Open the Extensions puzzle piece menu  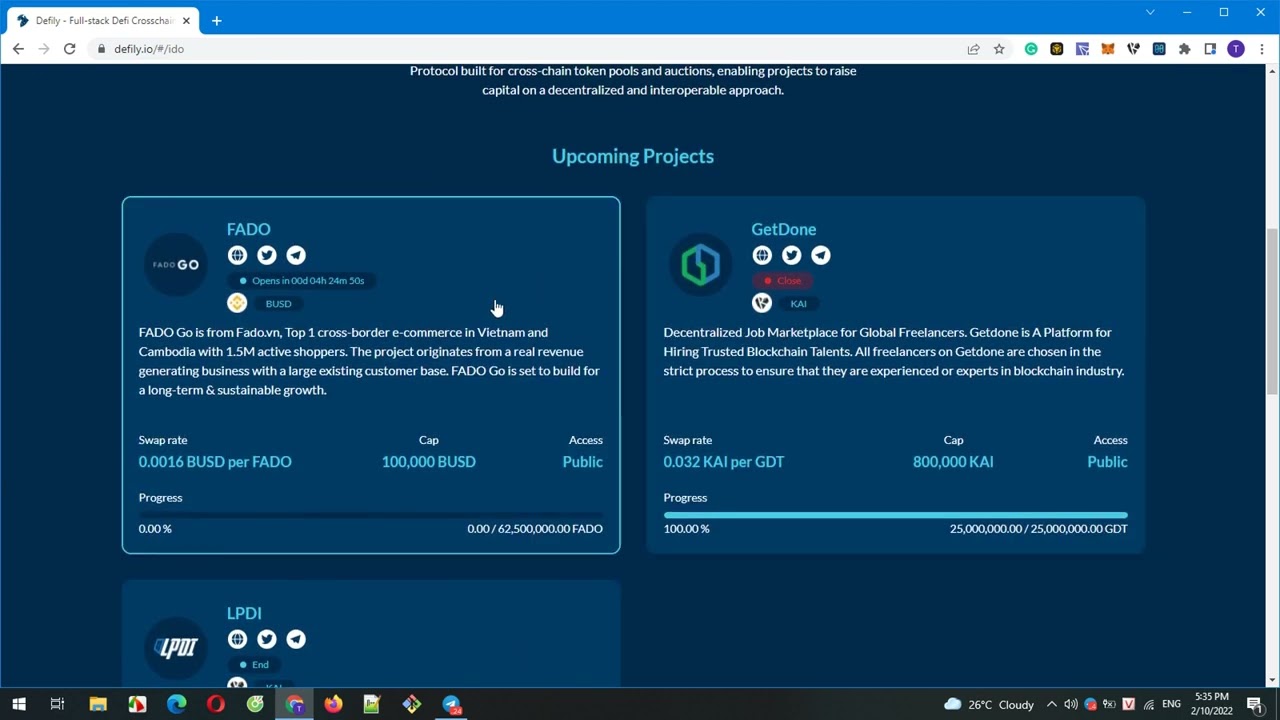tap(1185, 49)
